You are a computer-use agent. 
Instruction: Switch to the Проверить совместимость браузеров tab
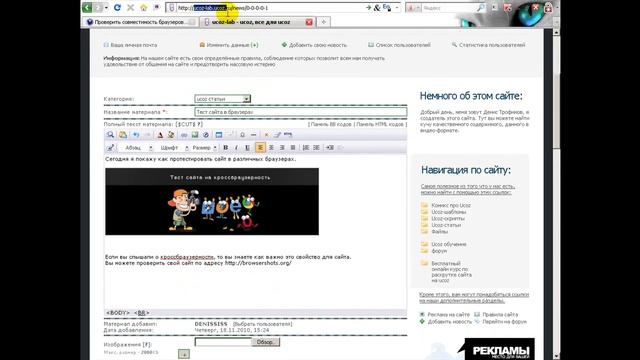click(x=141, y=22)
